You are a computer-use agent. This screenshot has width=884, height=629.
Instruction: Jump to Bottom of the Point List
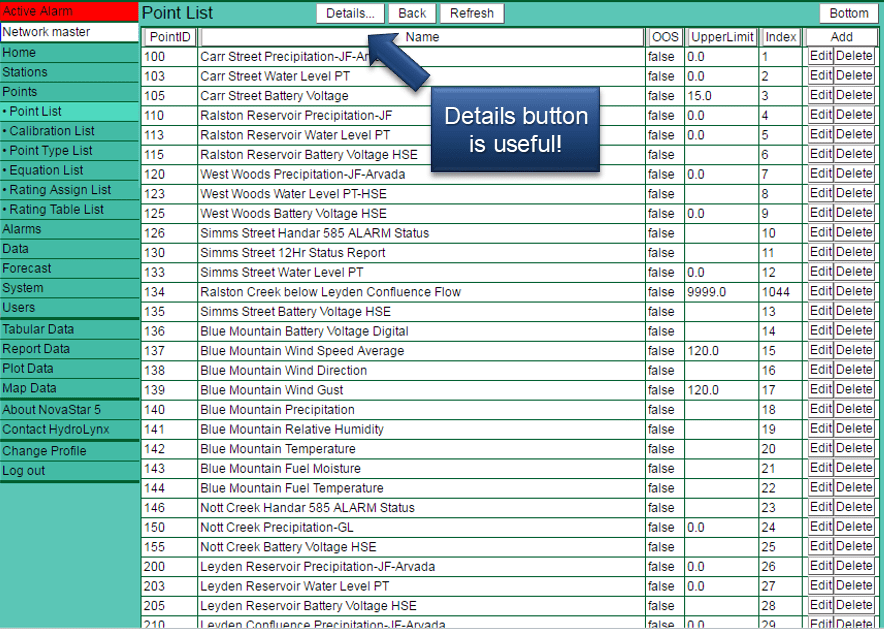click(x=849, y=13)
